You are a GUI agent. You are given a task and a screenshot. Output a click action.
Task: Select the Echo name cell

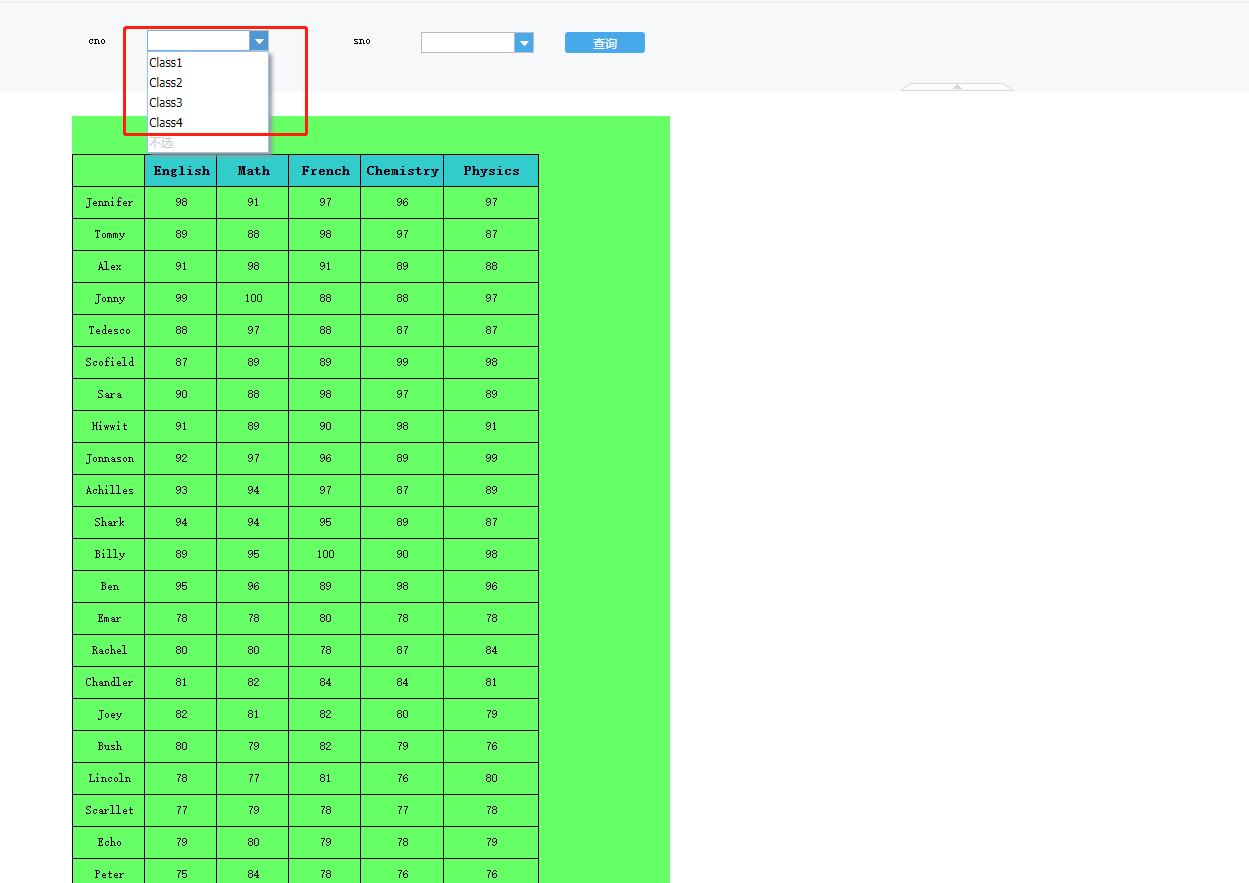coord(109,842)
